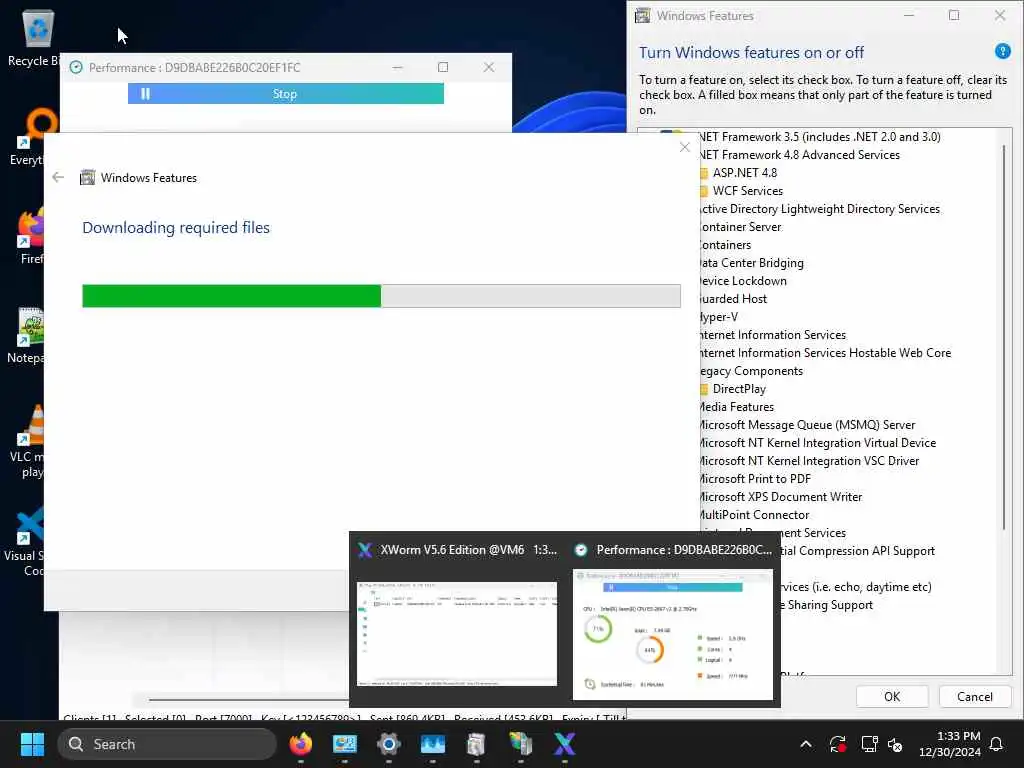The image size is (1024, 768).
Task: Select the WCF Services feature
Action: (748, 191)
